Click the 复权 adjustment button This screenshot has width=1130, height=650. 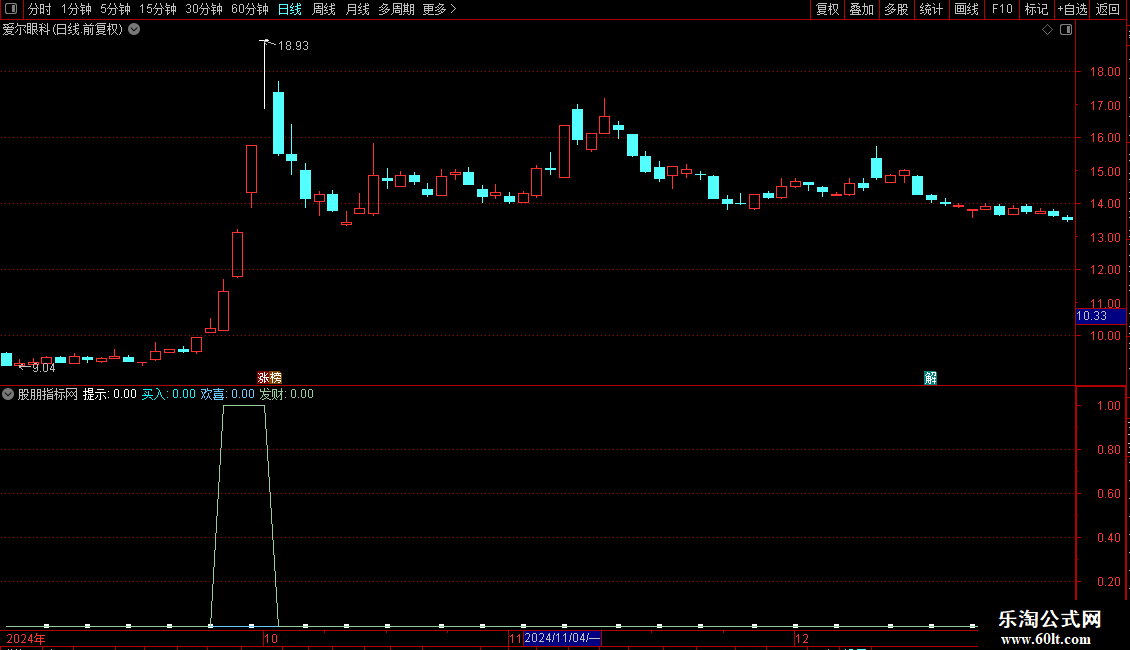827,9
